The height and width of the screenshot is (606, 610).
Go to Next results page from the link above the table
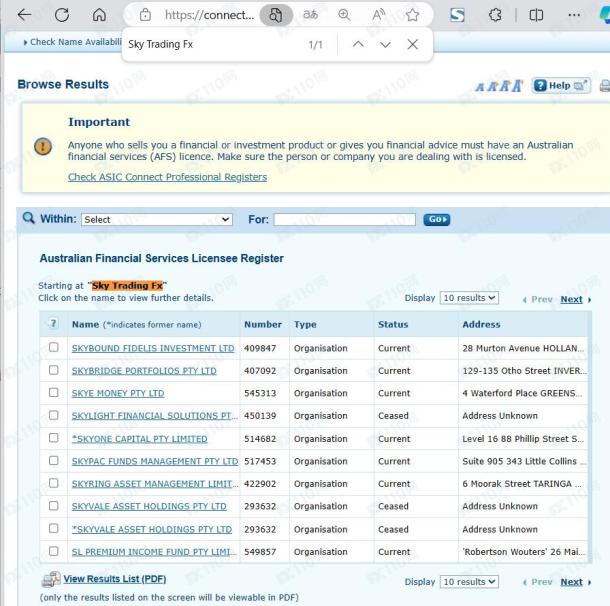(571, 299)
